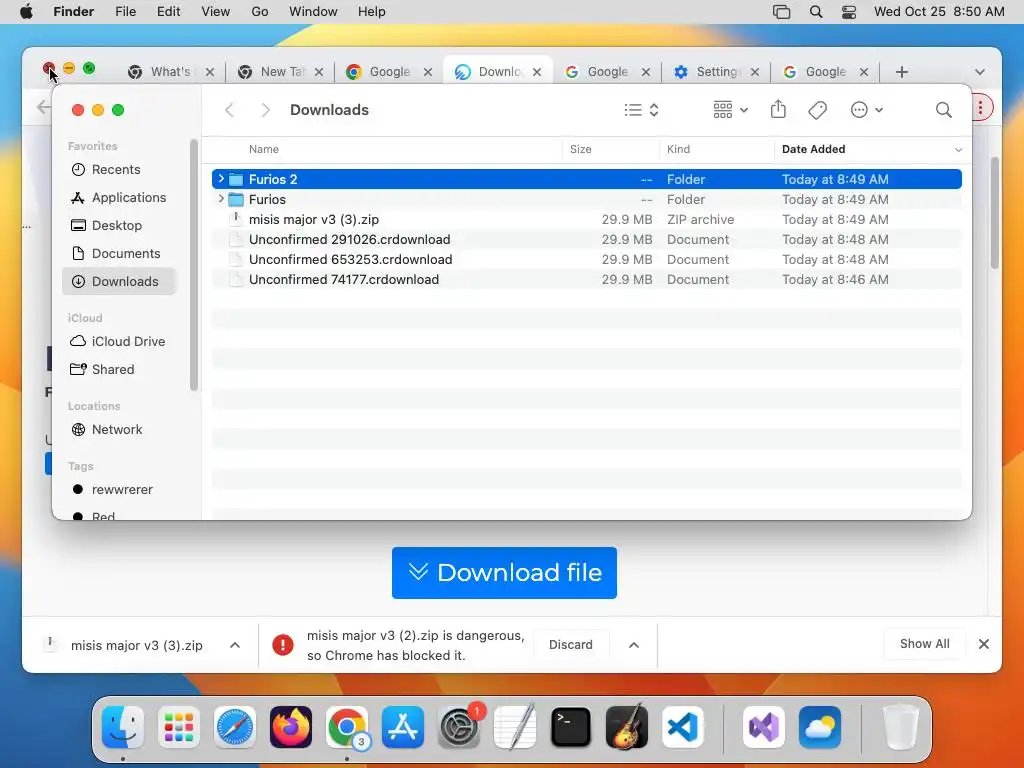The image size is (1024, 768).
Task: Select Recents in Finder sidebar
Action: (x=119, y=170)
